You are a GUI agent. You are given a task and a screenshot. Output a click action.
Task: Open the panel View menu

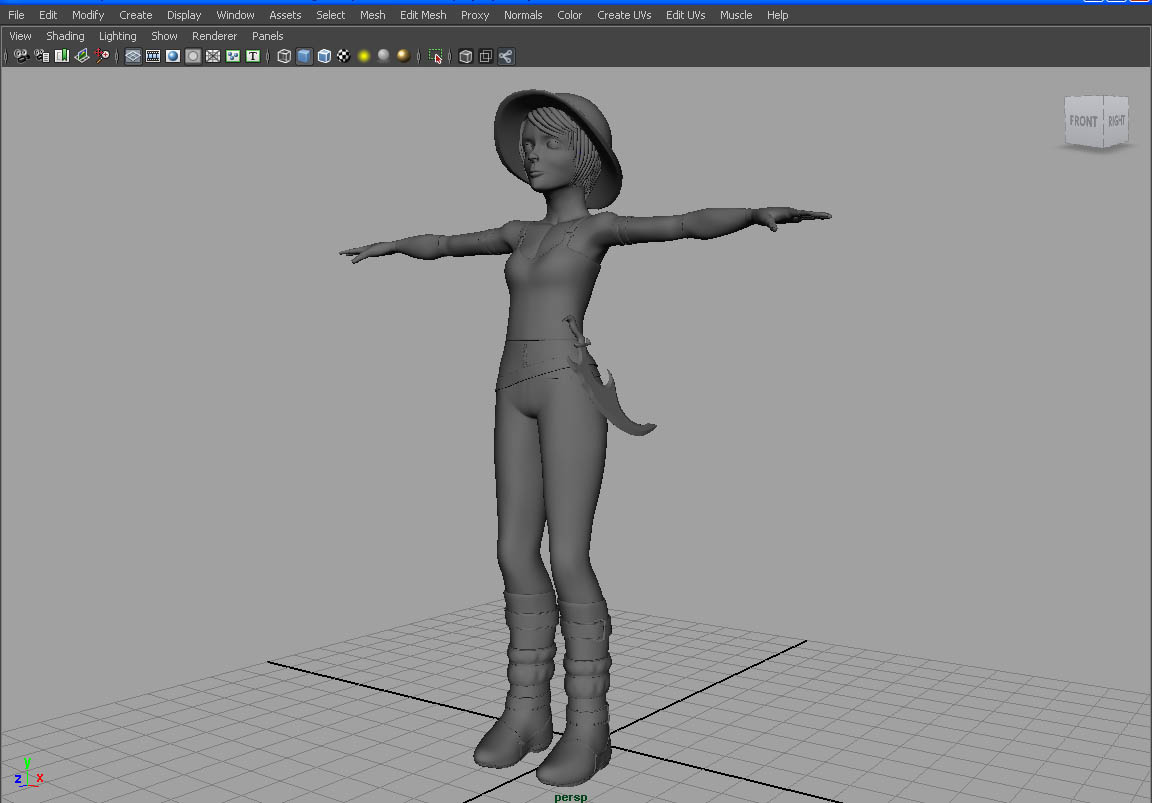point(20,36)
